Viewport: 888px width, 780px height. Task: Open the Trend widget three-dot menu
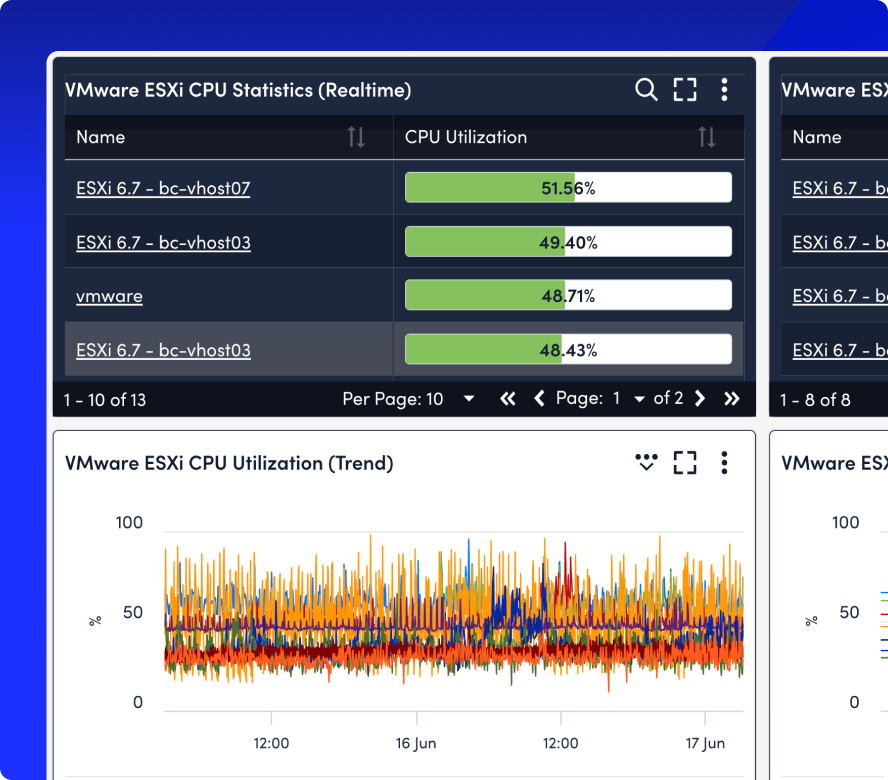(724, 463)
